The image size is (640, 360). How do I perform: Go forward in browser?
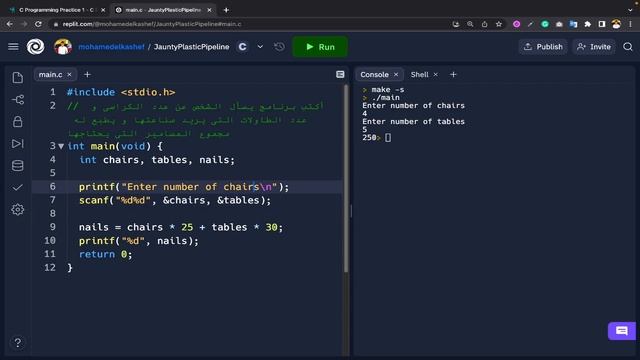24,24
